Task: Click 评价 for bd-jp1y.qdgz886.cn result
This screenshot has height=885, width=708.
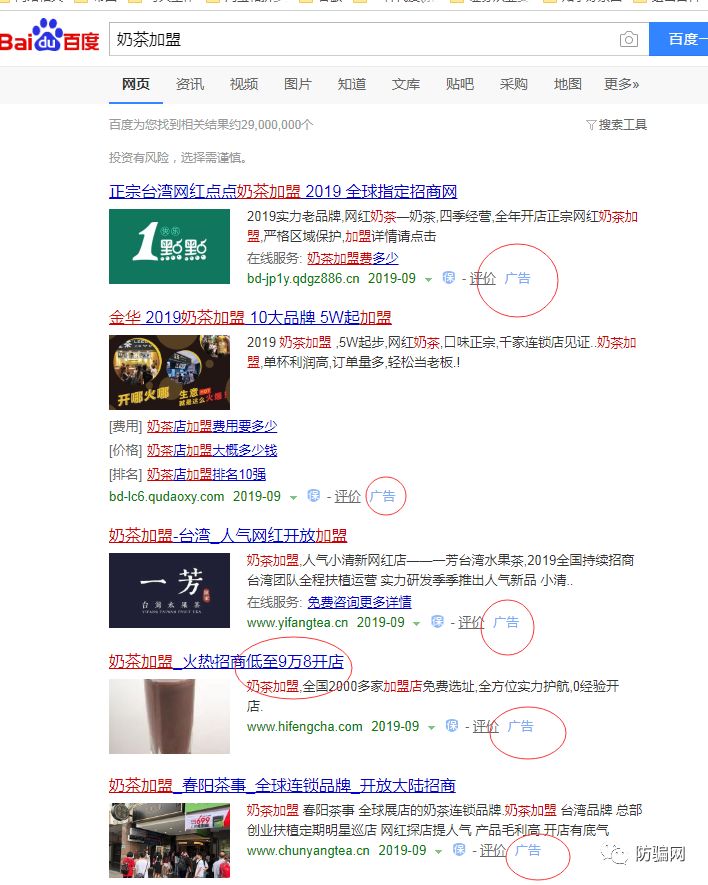Action: (x=483, y=278)
